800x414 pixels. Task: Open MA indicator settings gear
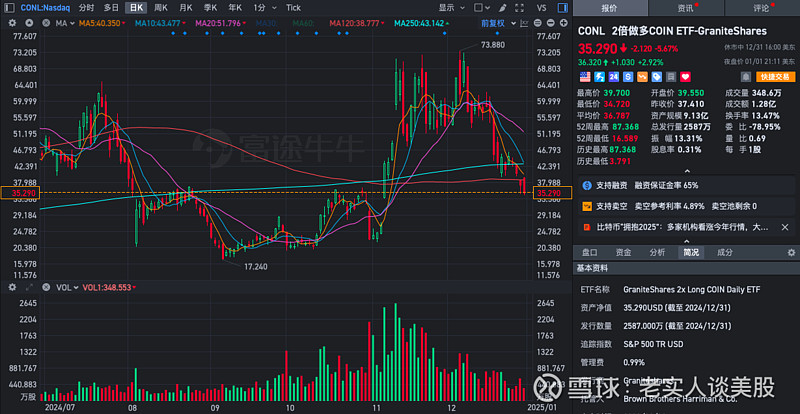13,23
